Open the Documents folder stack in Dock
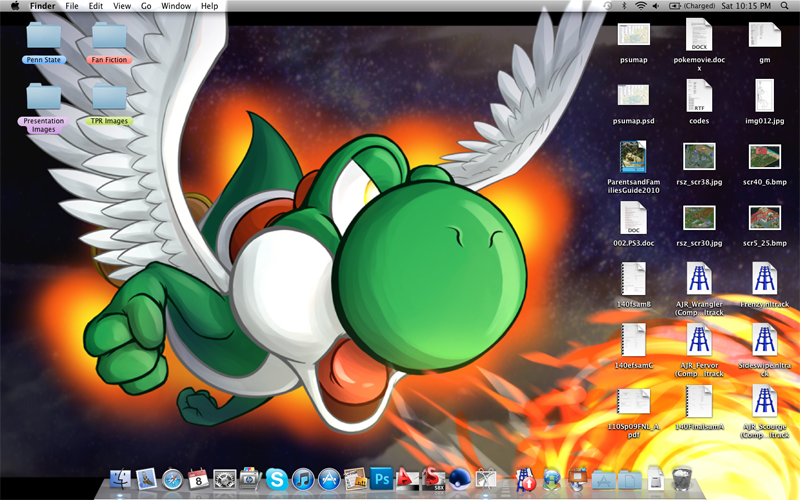 (630, 481)
